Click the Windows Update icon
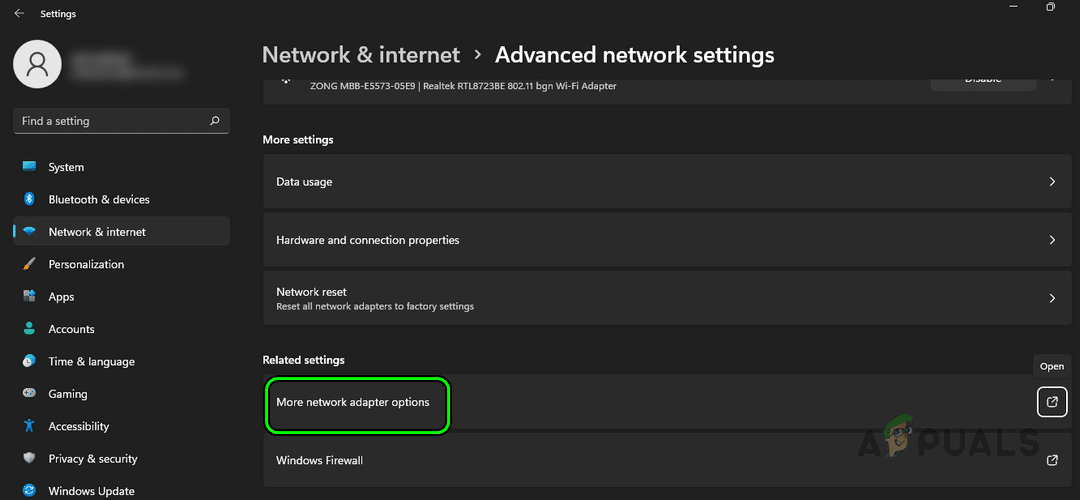 (29, 491)
